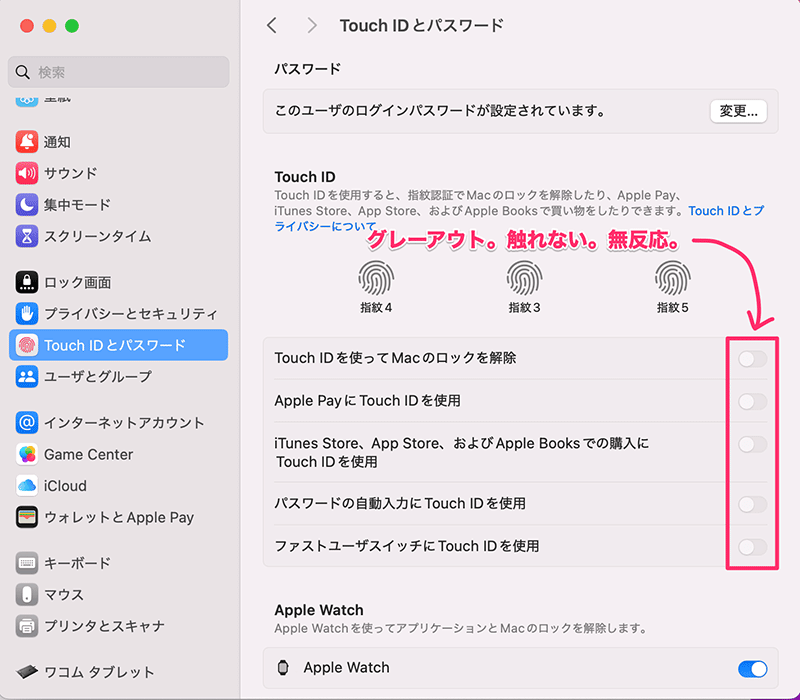Image resolution: width=800 pixels, height=700 pixels.
Task: Open 集中モード settings pane
Action: [x=118, y=205]
